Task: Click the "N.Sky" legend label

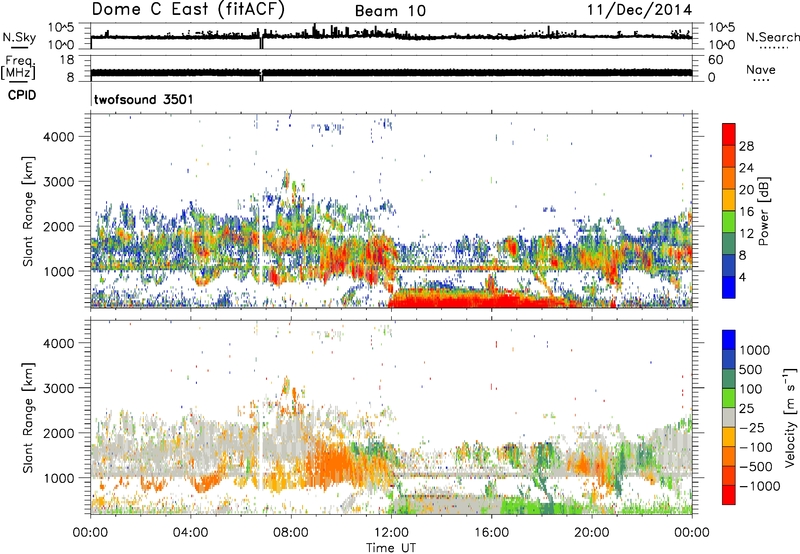Action: (x=19, y=37)
